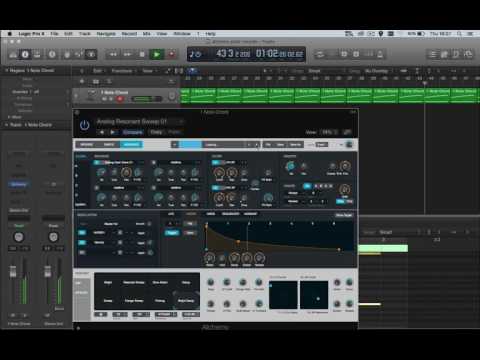Screen dimensions: 480x360
Task: Collapse the Track inspector disclosure triangle
Action: pos(6,125)
